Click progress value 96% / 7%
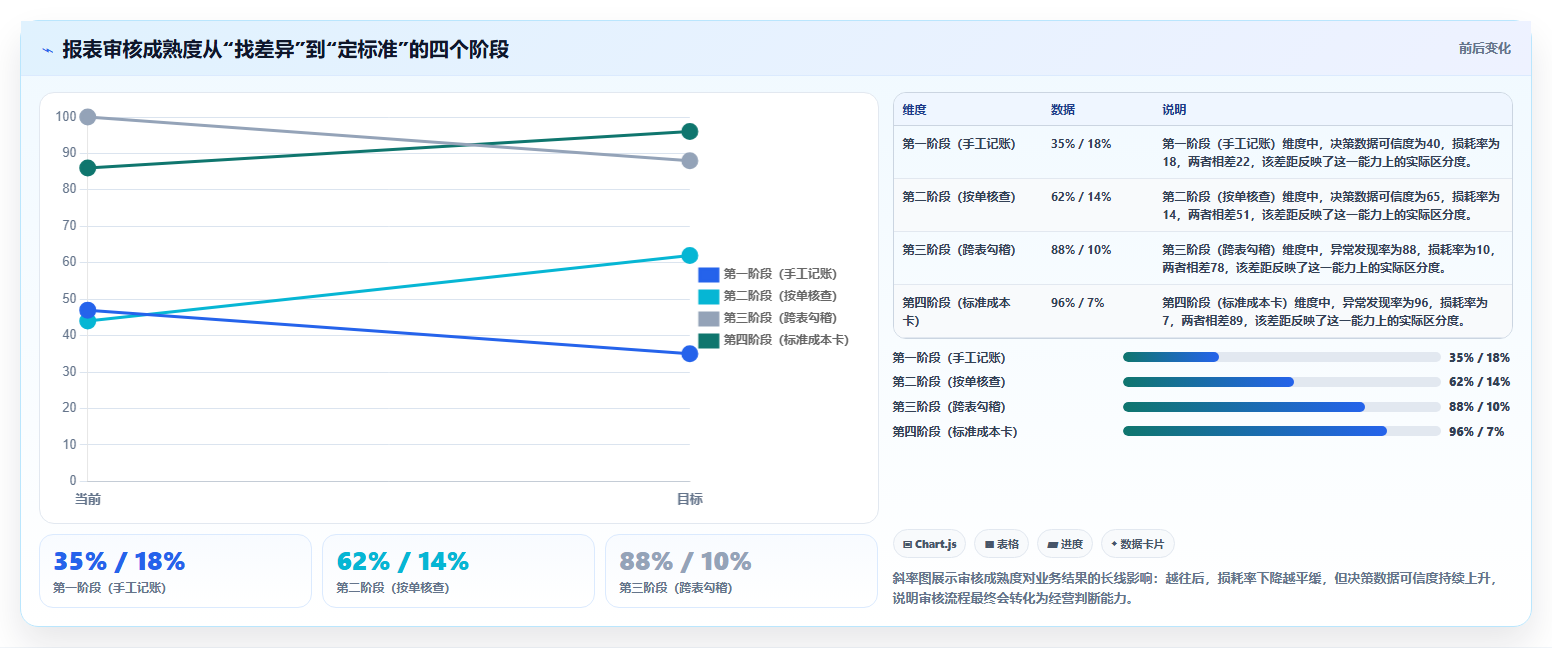The width and height of the screenshot is (1552, 648). tap(1476, 432)
